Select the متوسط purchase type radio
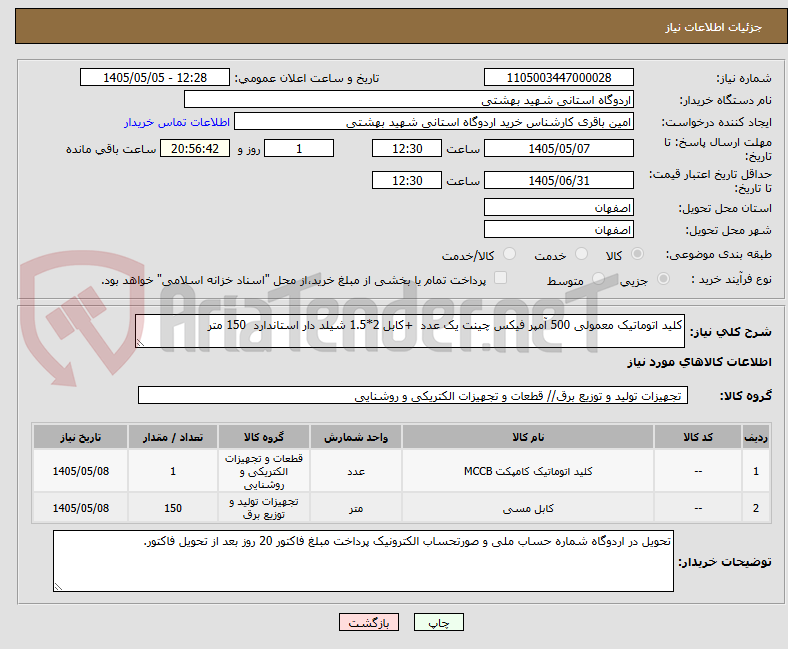Viewport: 788px width, 649px height. click(x=598, y=279)
